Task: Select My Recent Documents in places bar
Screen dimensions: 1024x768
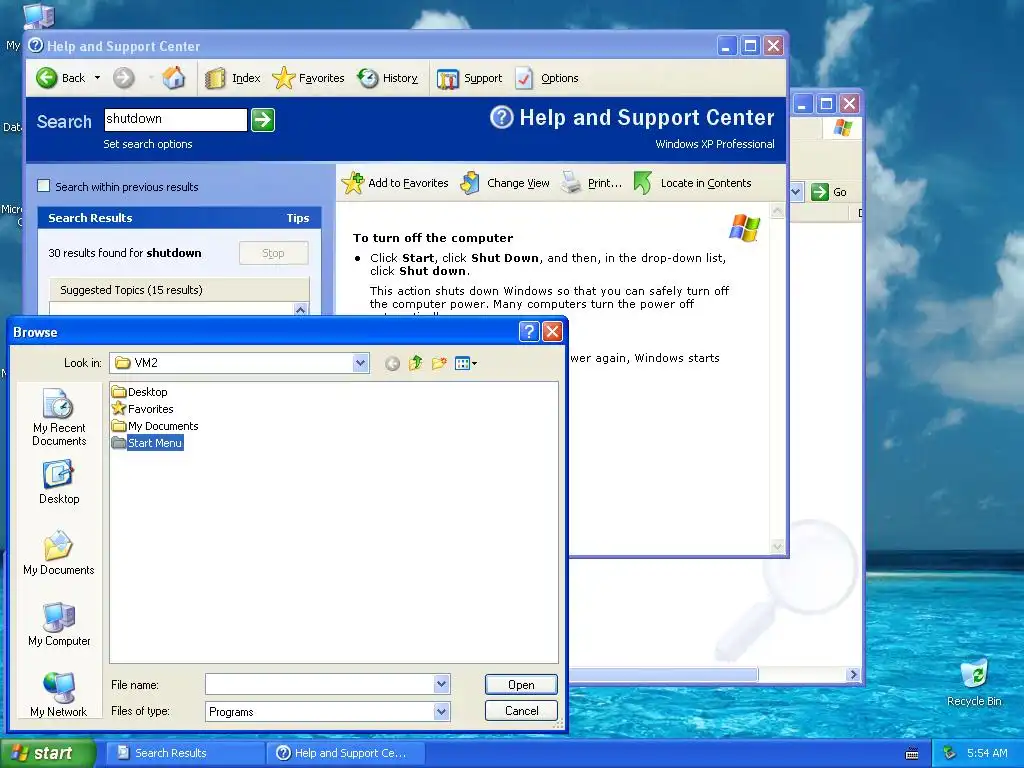Action: point(59,417)
